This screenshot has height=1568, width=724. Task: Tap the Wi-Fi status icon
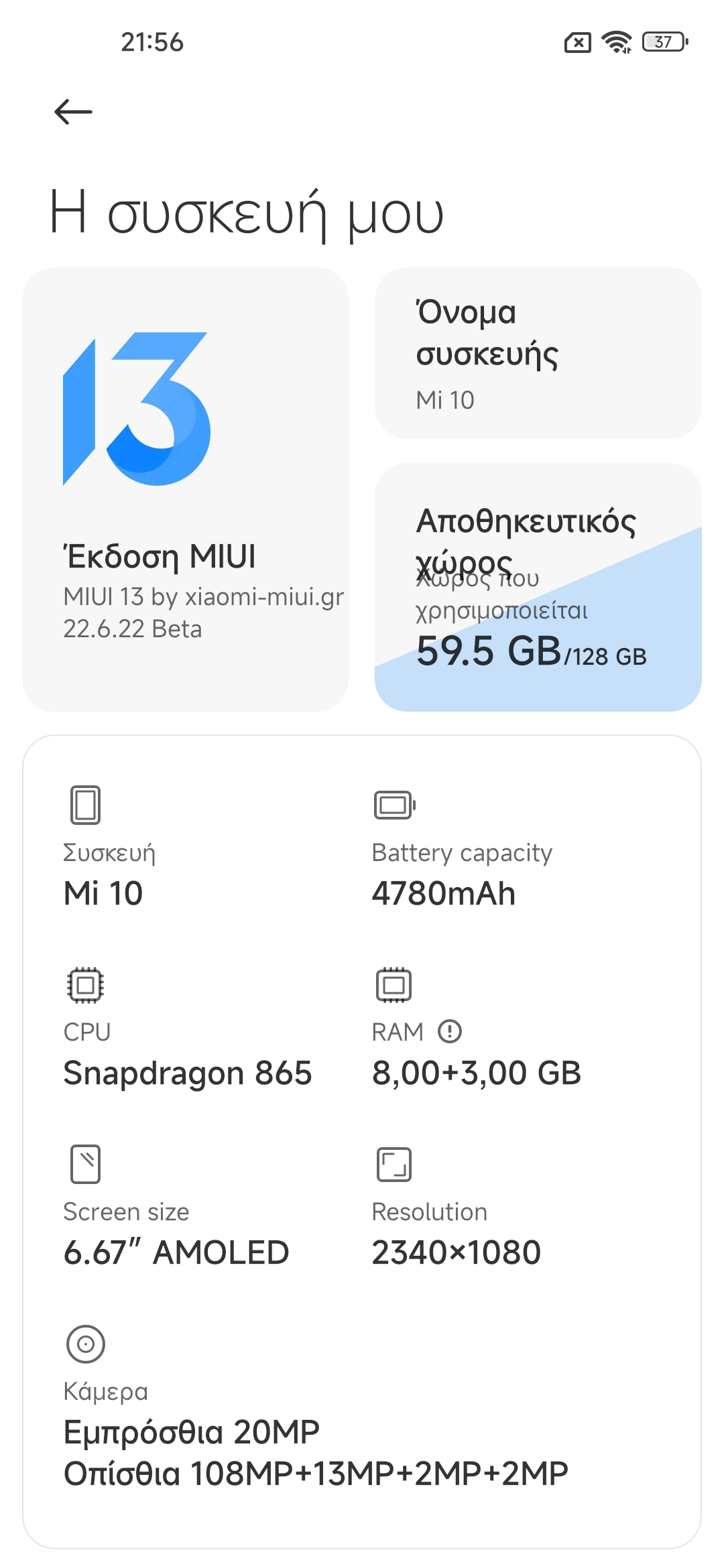(617, 42)
